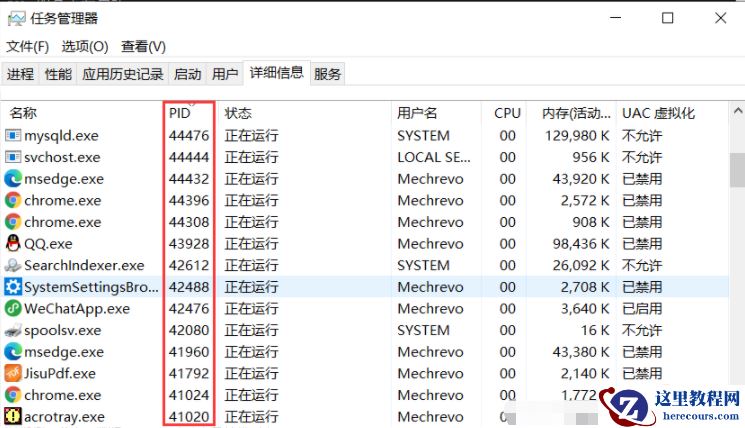This screenshot has width=745, height=428.
Task: Select the mysqld.exe row name
Action: click(x=61, y=136)
